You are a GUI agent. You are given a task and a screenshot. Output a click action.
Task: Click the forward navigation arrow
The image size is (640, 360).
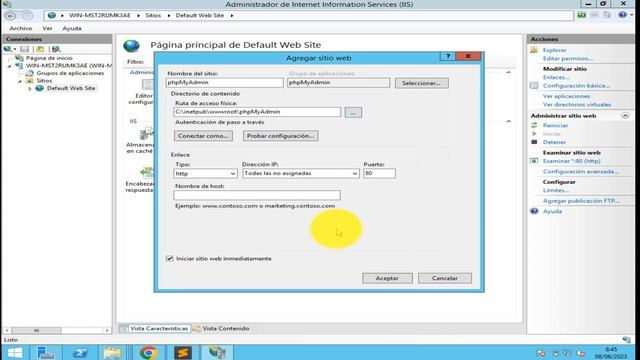[27, 16]
